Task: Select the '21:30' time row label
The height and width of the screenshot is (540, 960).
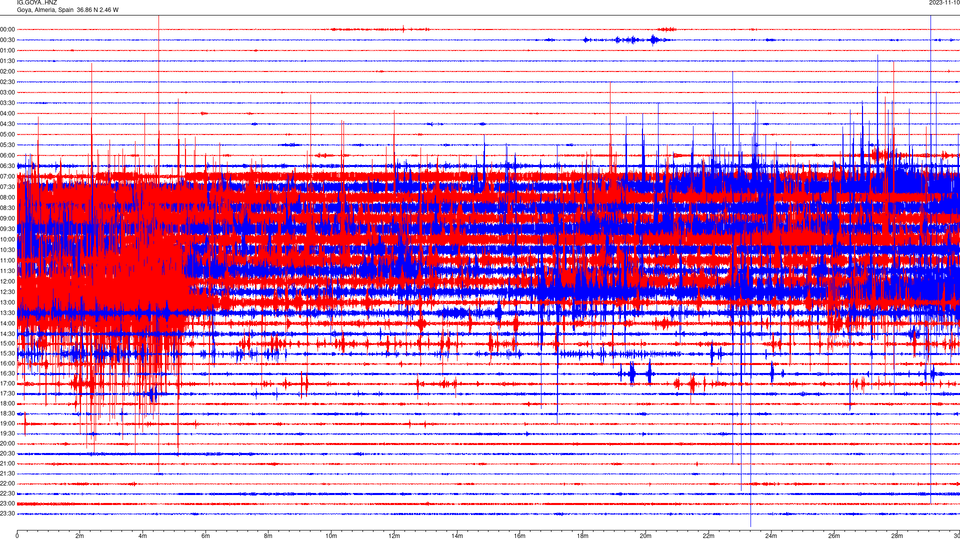Action: click(7, 474)
